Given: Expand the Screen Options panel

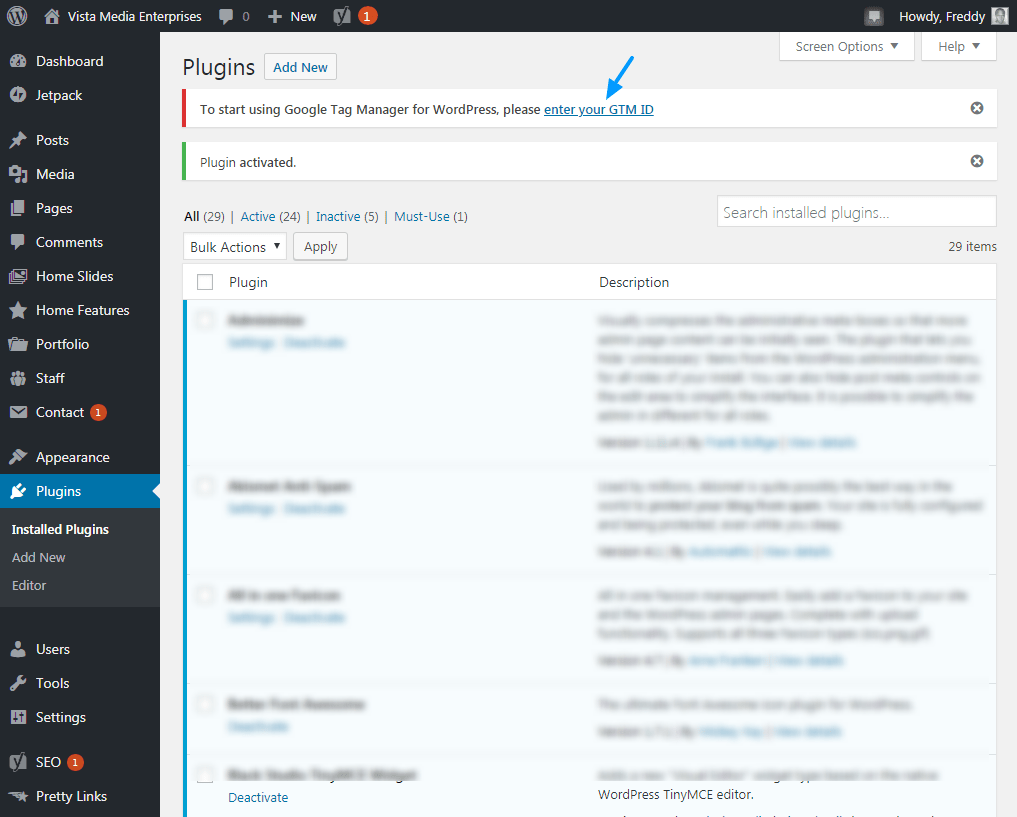Looking at the screenshot, I should (846, 47).
